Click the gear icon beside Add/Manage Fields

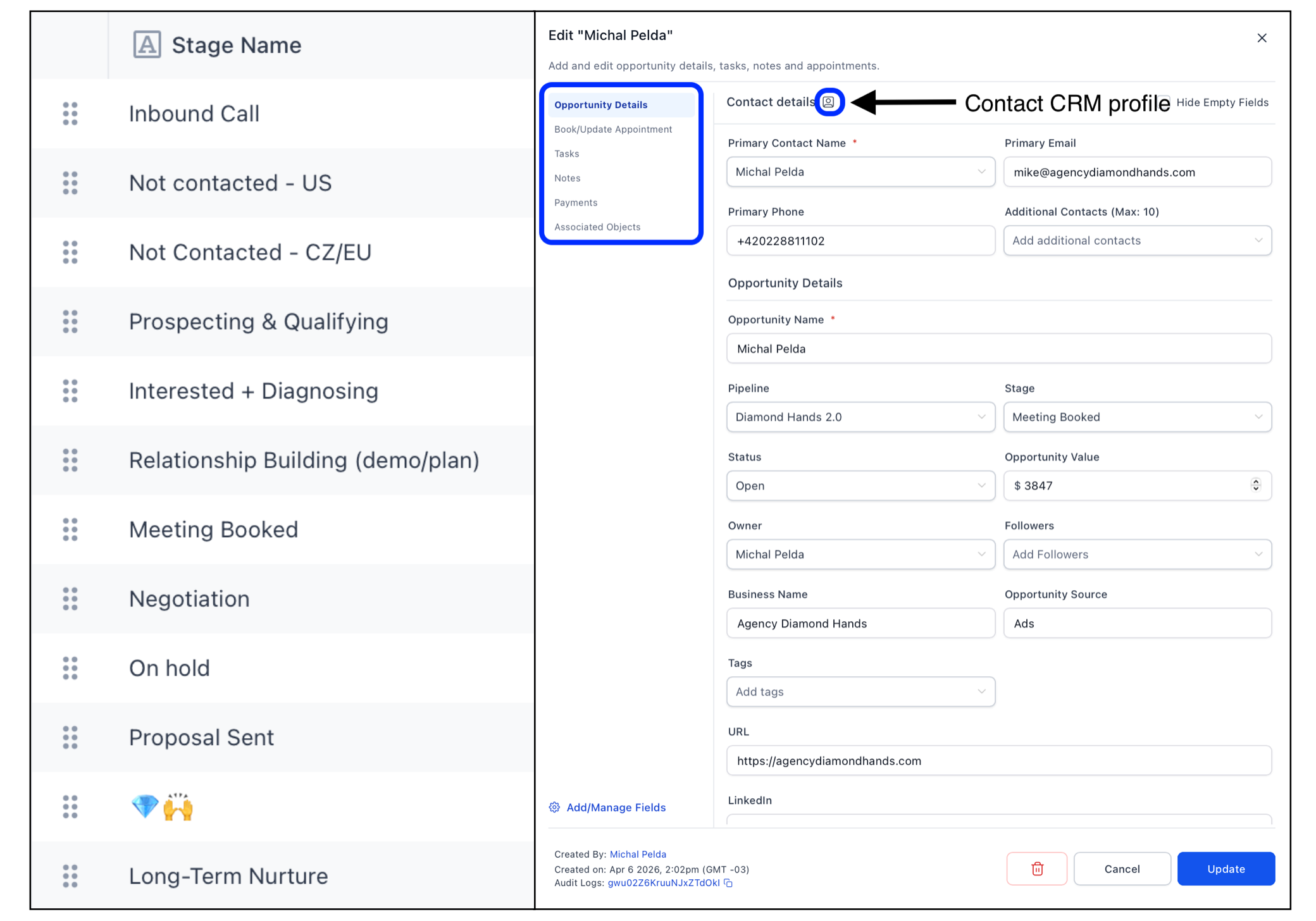[x=554, y=807]
